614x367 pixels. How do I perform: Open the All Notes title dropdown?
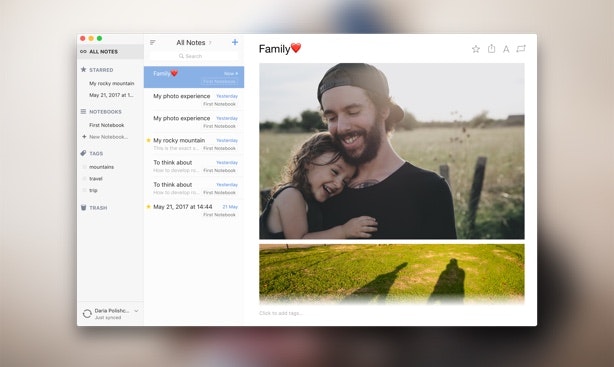[x=193, y=42]
